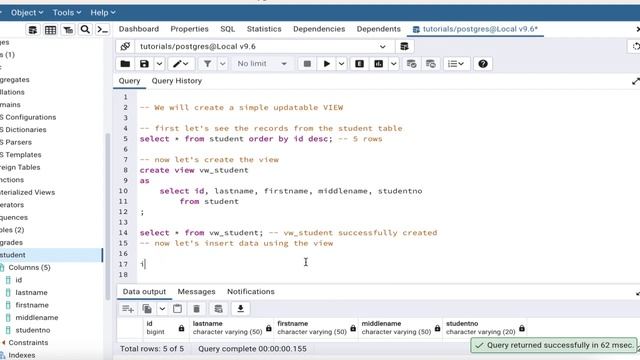640x360 pixels.
Task: Click the firstname column header
Action: (316, 328)
